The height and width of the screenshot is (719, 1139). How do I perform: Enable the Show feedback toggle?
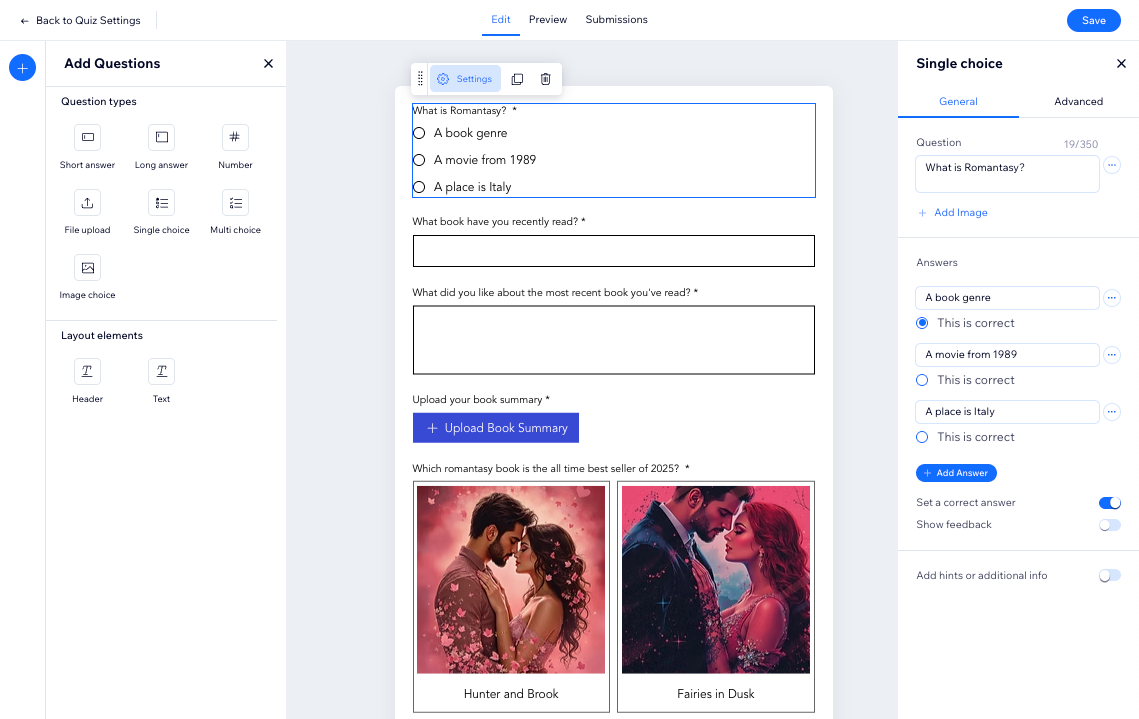click(1109, 525)
